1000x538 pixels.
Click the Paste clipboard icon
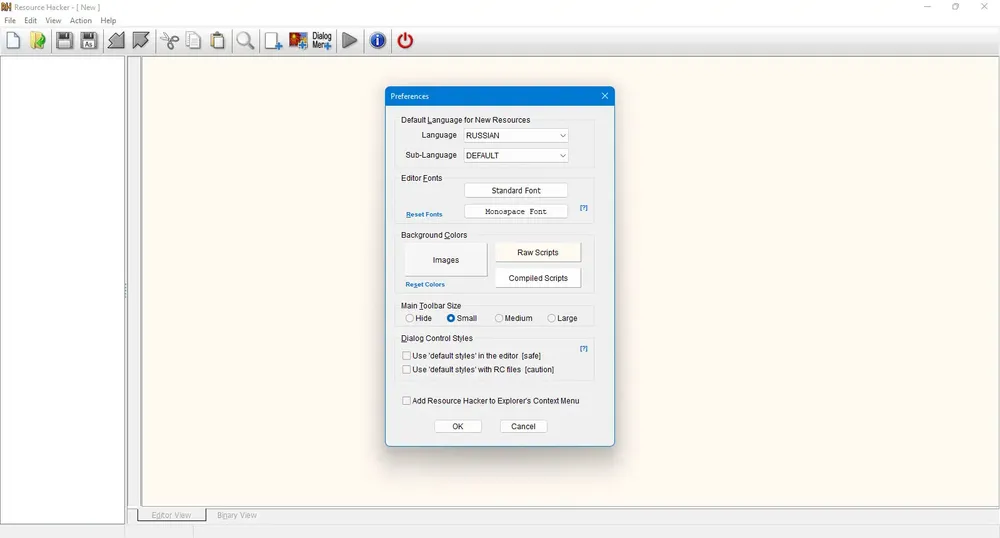click(217, 41)
